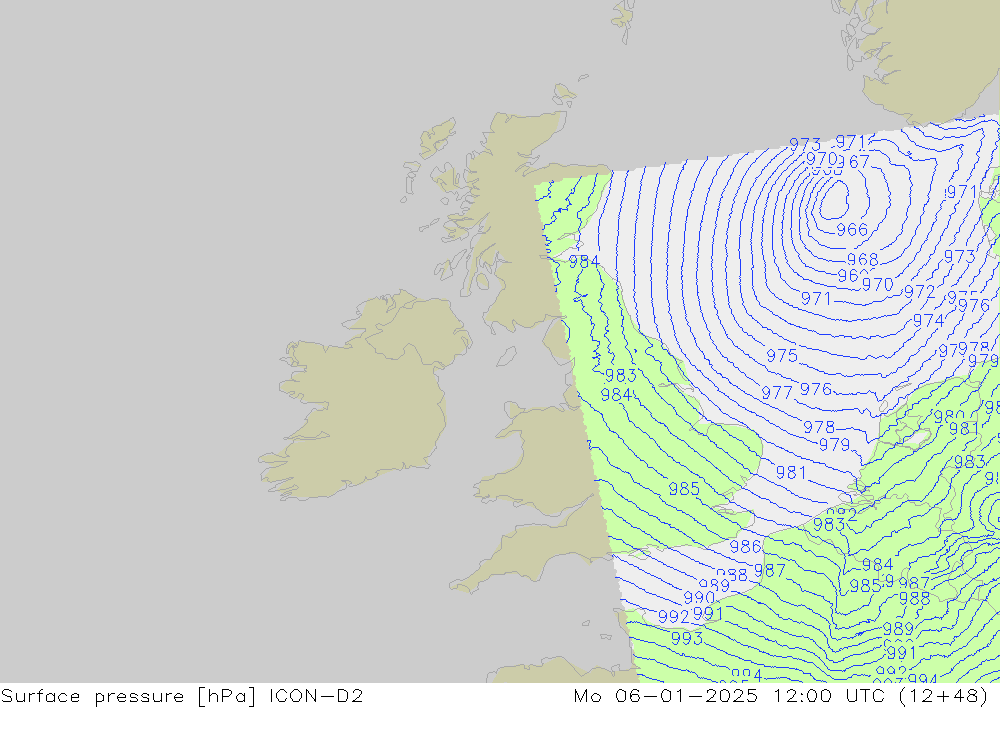Click the 990 pressure label
The image size is (1000, 733).
pos(699,598)
